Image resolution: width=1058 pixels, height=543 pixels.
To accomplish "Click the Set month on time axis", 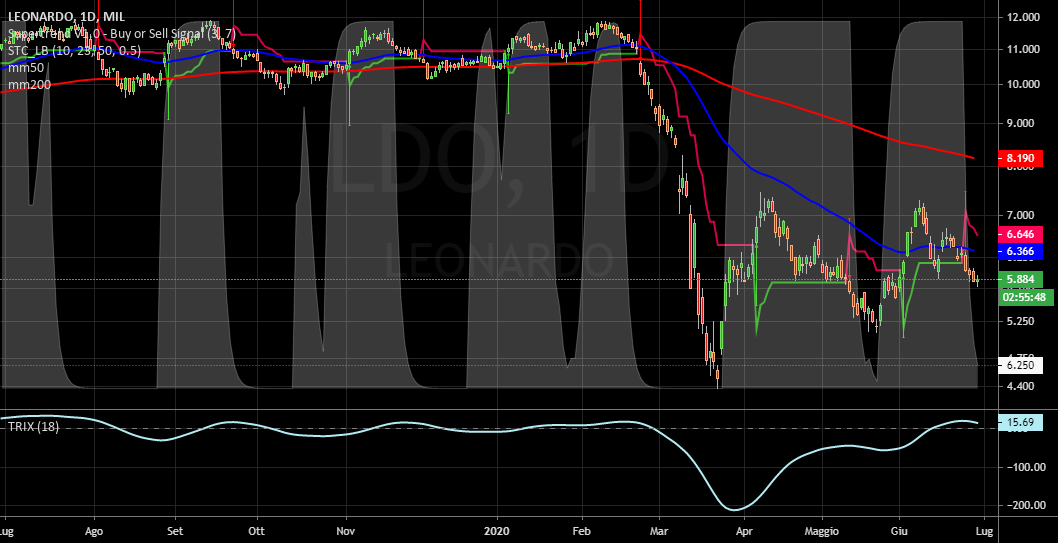I will coord(175,531).
